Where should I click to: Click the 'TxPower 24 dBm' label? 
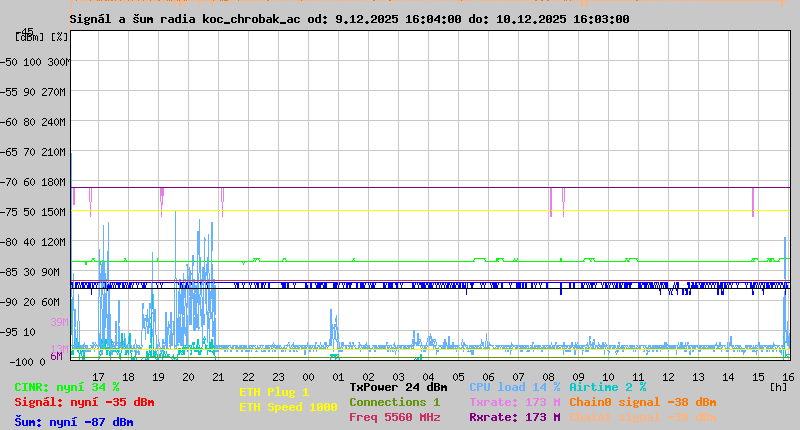[x=398, y=387]
